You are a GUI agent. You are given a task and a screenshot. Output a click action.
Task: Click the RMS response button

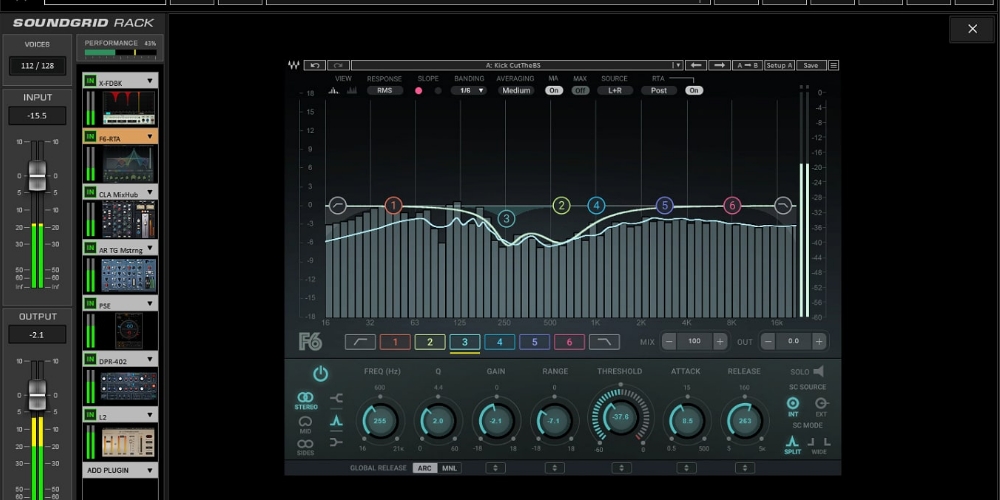tap(385, 91)
